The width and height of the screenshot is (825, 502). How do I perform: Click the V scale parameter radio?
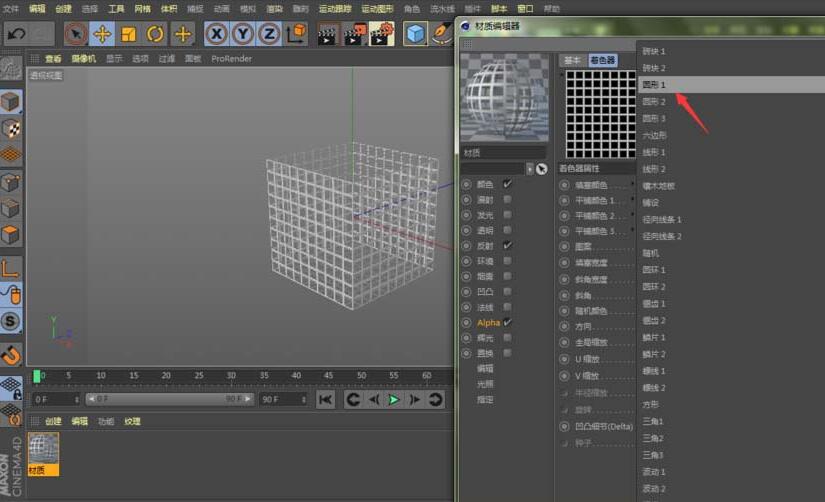(564, 376)
